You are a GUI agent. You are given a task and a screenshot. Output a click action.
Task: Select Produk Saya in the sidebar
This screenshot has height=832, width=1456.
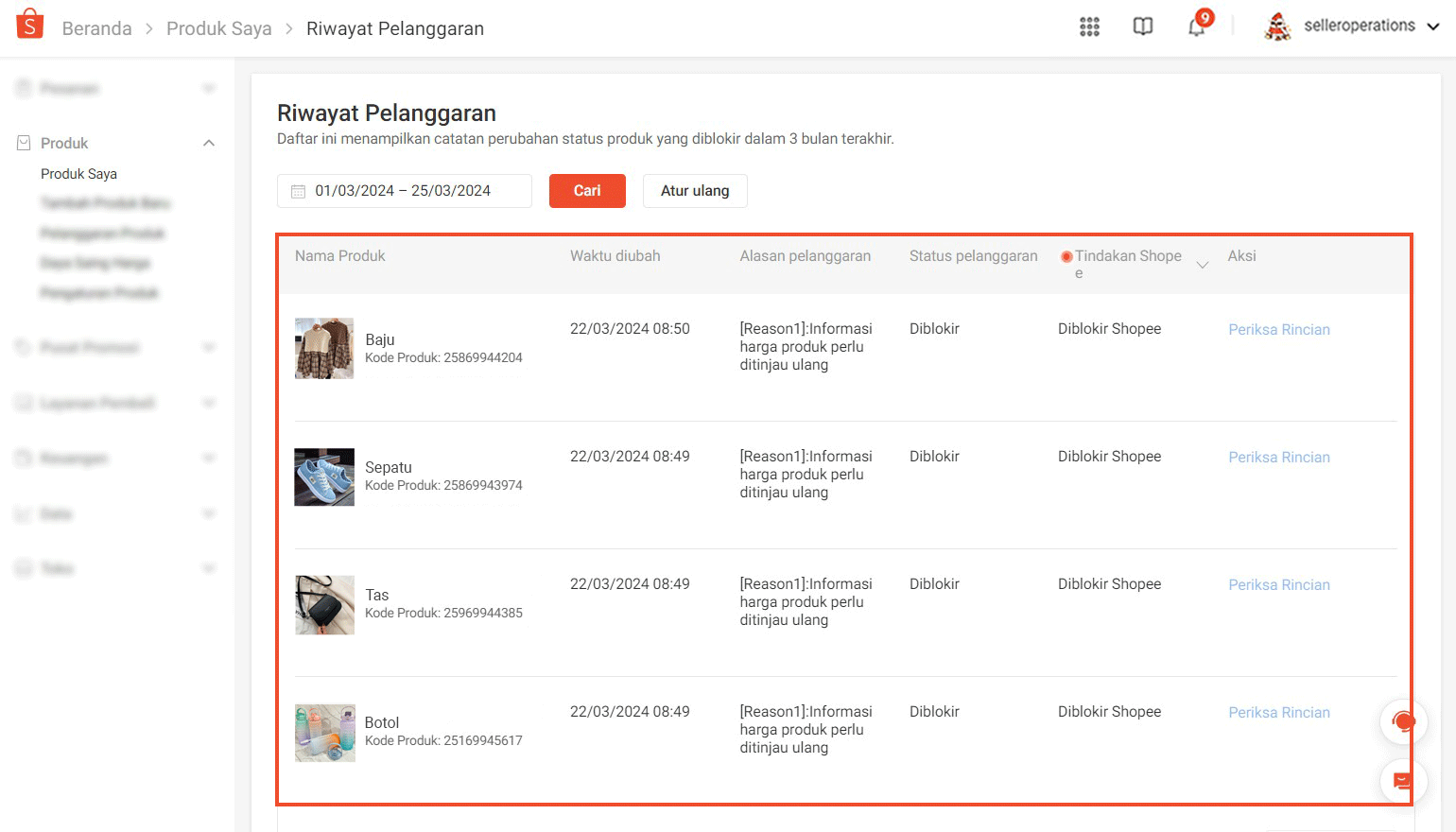point(78,173)
